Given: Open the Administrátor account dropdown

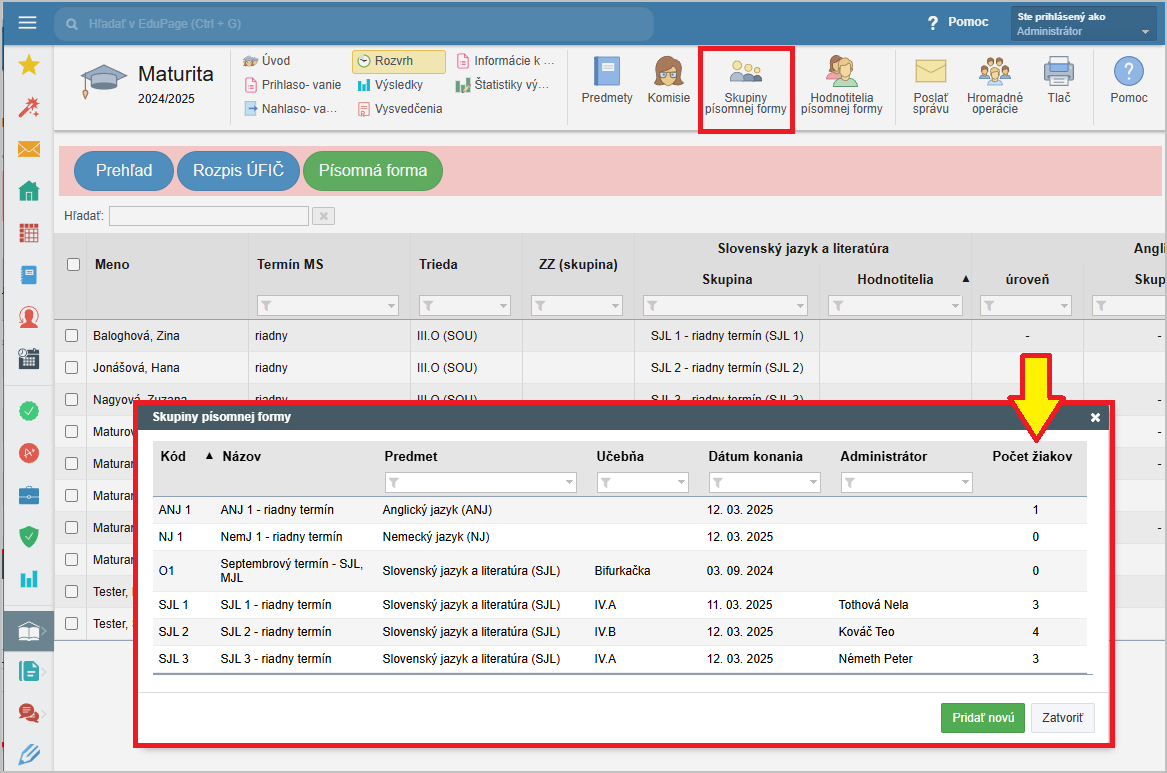Looking at the screenshot, I should [x=1083, y=24].
